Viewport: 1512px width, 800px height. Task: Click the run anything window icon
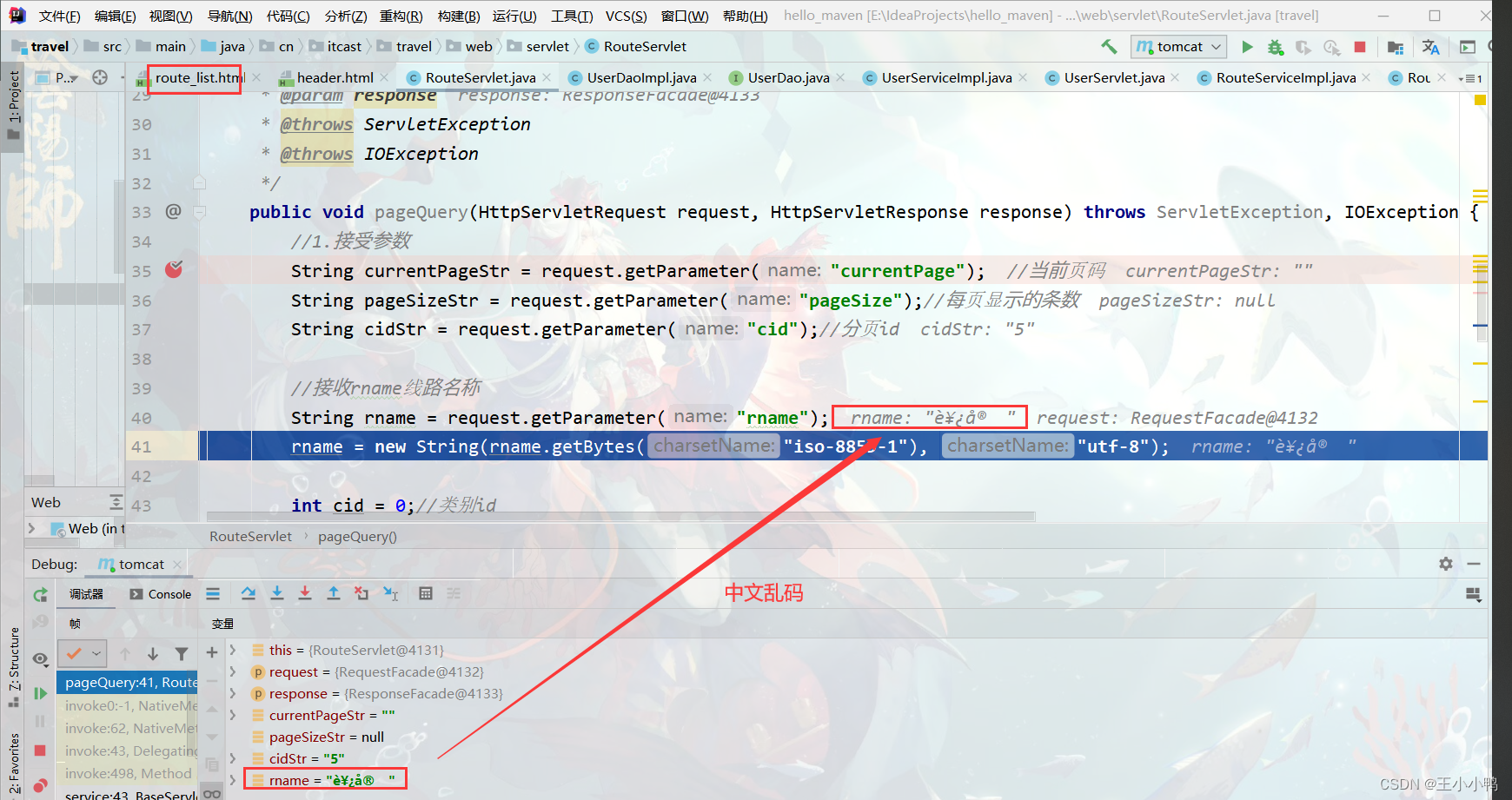(x=1468, y=47)
